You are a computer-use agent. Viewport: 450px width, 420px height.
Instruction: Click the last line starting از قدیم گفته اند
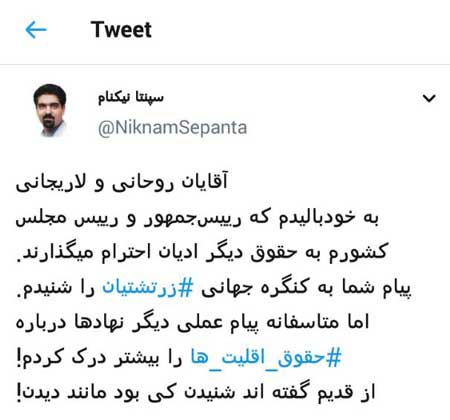196,393
